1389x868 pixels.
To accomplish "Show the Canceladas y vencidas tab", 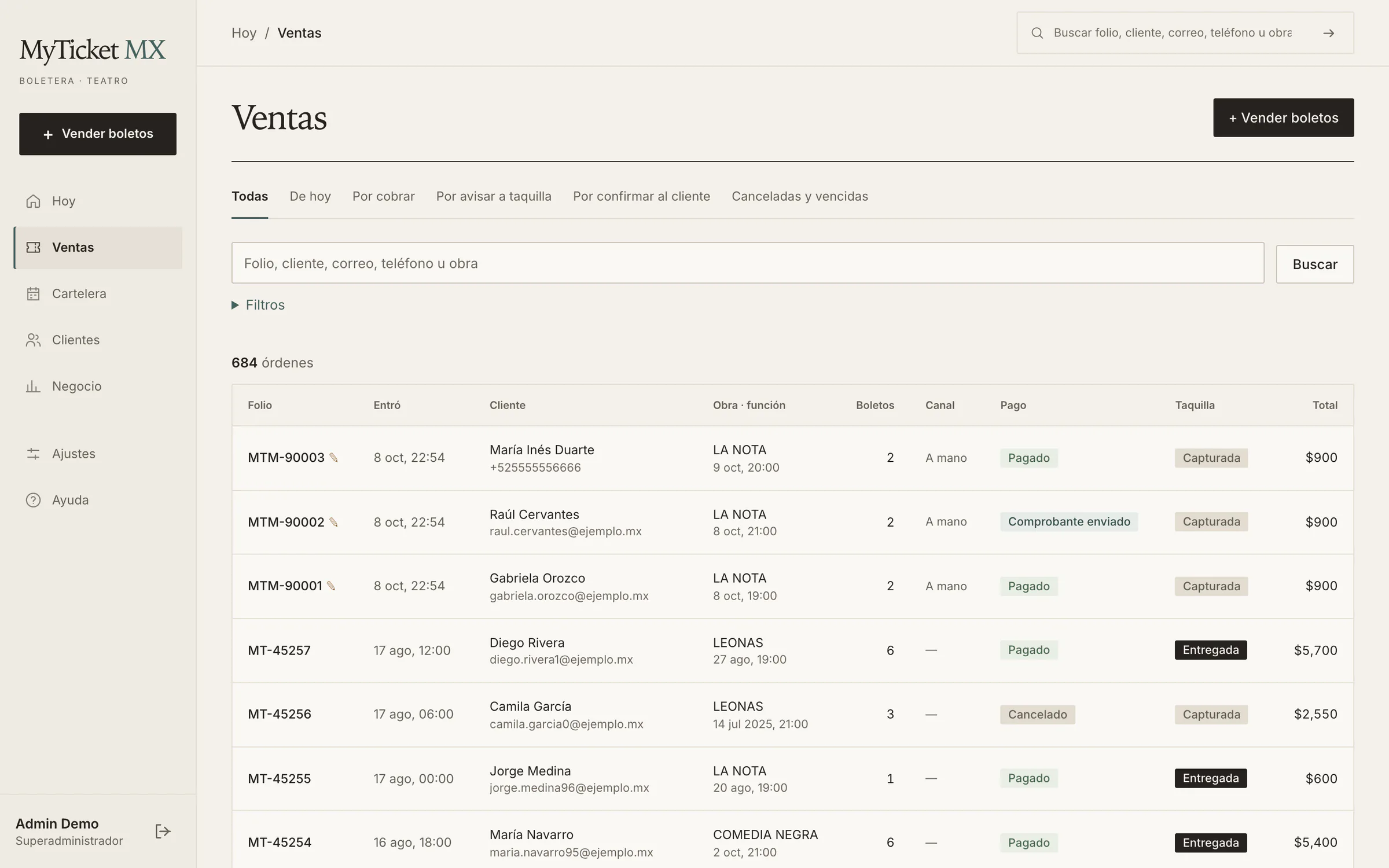I will [800, 196].
